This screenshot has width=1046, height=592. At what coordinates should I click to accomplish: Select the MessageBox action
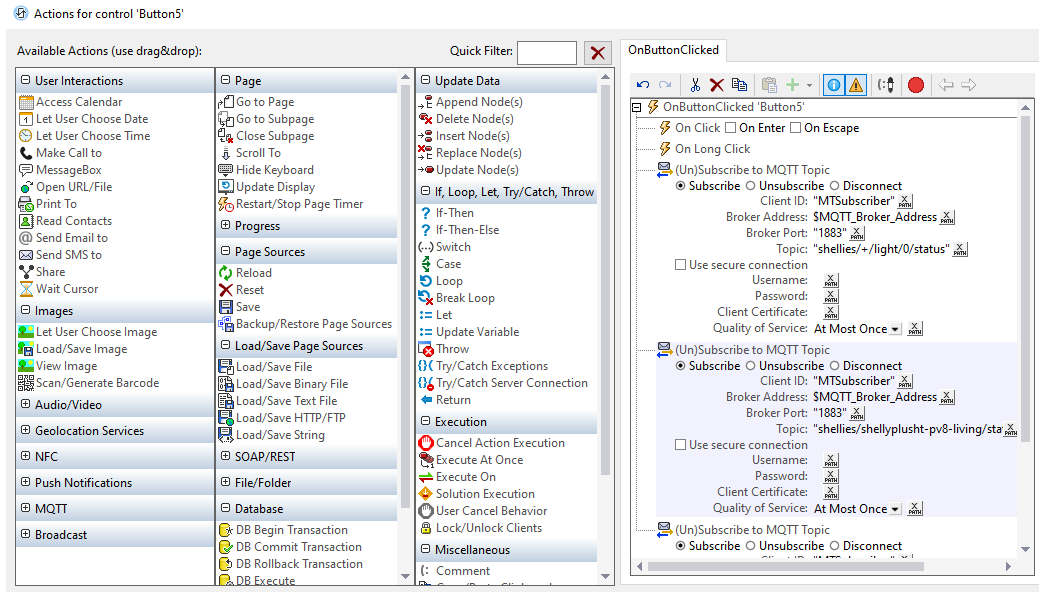pos(68,170)
